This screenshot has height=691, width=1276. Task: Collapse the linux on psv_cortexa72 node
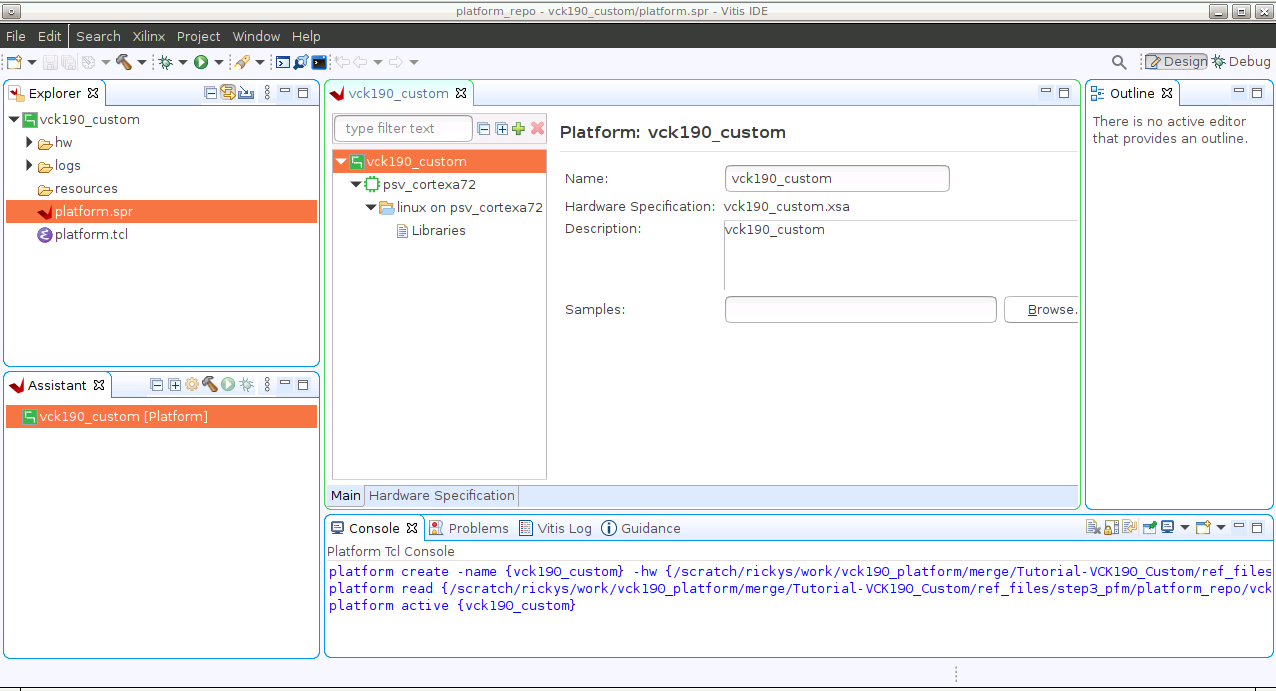click(370, 207)
